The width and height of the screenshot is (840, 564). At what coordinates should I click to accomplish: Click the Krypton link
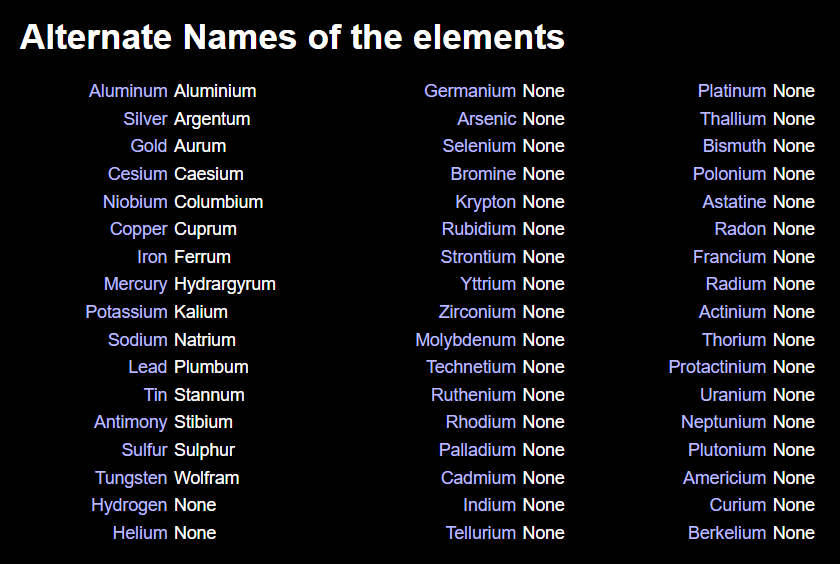(485, 202)
